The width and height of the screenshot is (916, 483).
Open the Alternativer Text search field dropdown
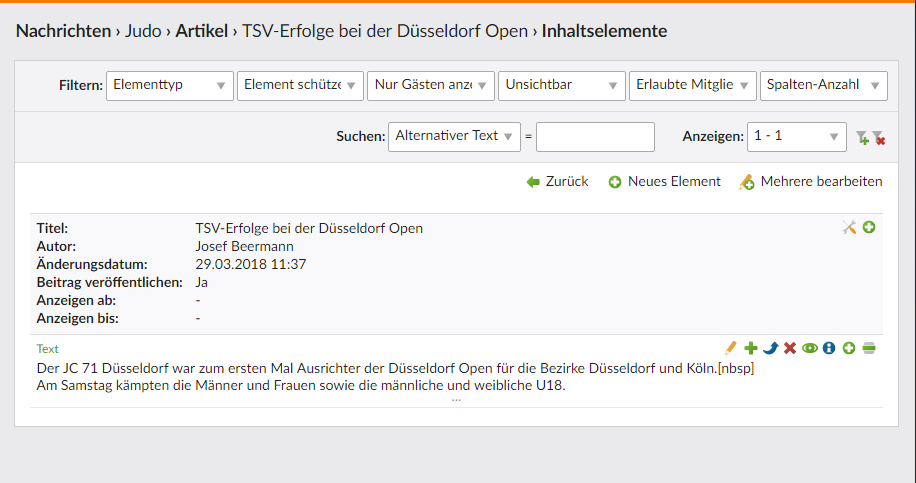[454, 137]
